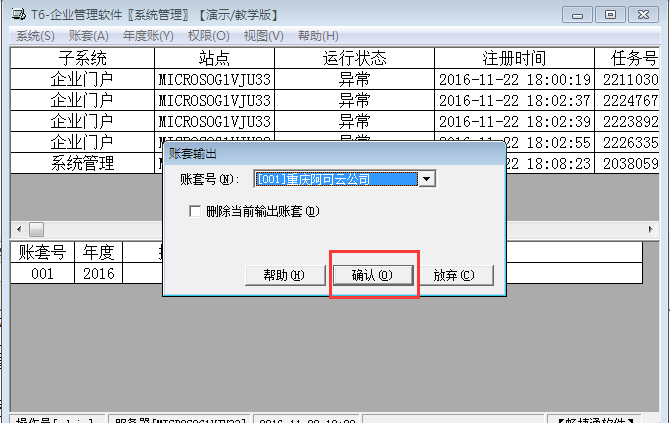Tick the 删除当前输出账套 checkbox
Screen dimensions: 670x423
tap(196, 211)
